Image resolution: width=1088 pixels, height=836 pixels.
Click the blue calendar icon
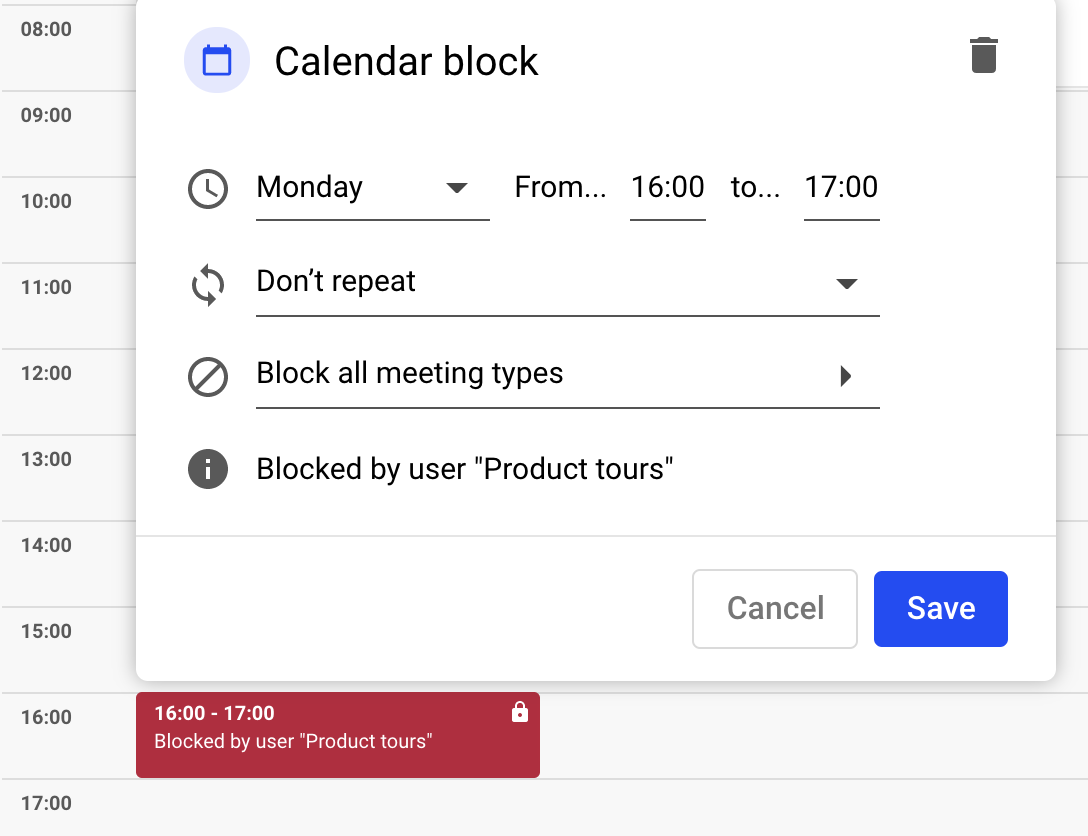217,61
